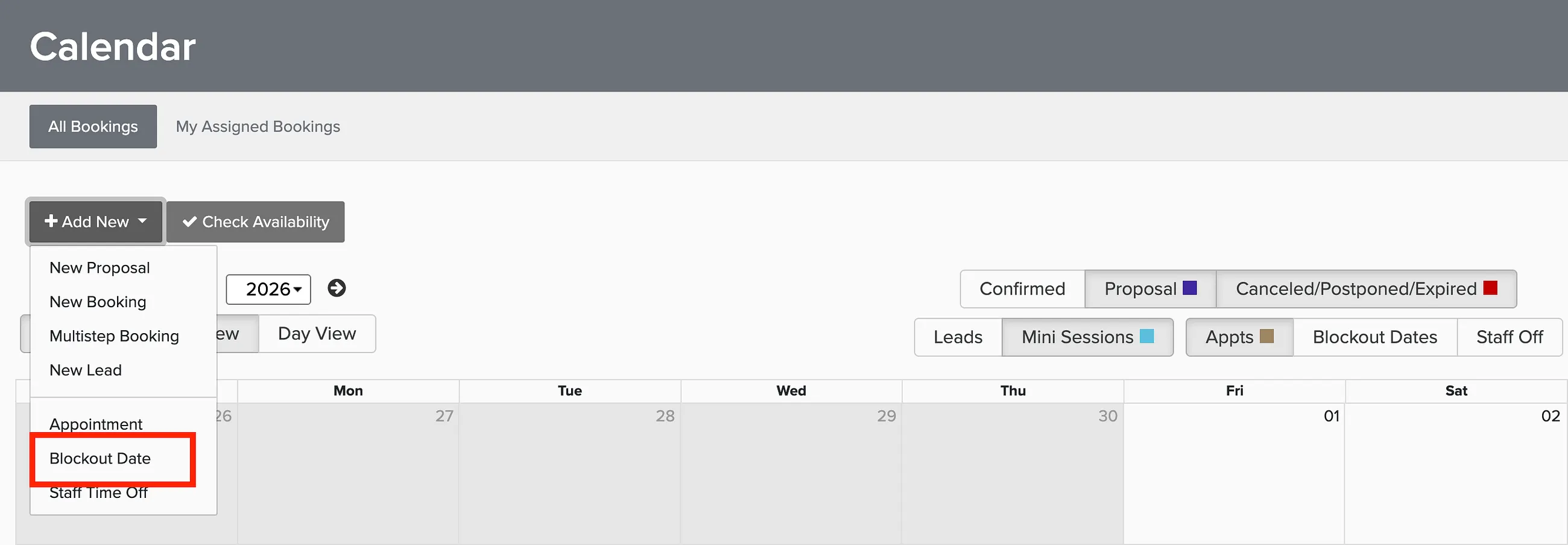This screenshot has height=545, width=1568.
Task: Click the checkmark icon on Check Availability
Action: (x=189, y=222)
